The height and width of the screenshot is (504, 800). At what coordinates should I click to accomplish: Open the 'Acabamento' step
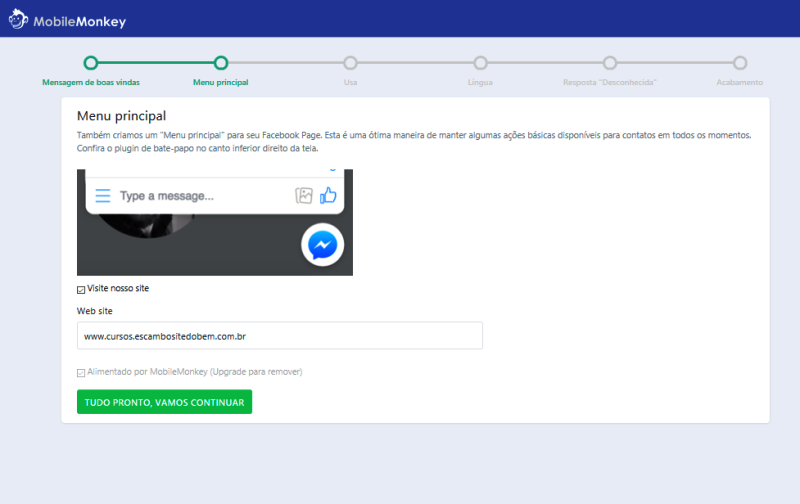[x=740, y=63]
